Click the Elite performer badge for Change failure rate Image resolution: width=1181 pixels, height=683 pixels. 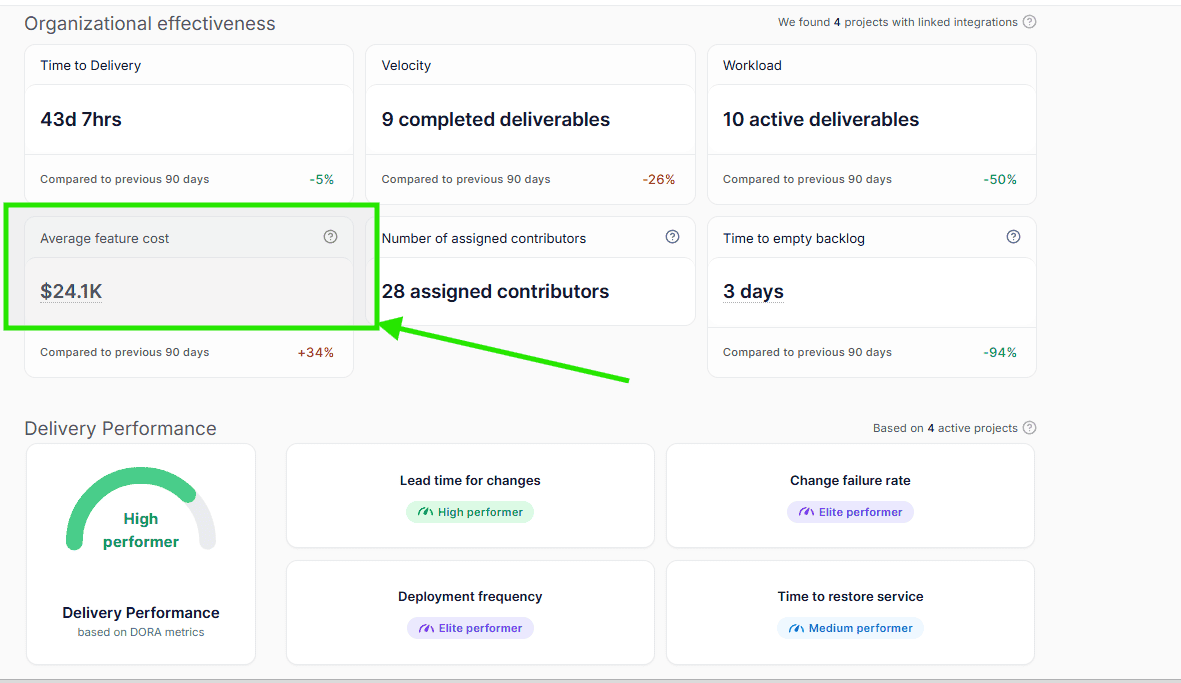[x=850, y=511]
